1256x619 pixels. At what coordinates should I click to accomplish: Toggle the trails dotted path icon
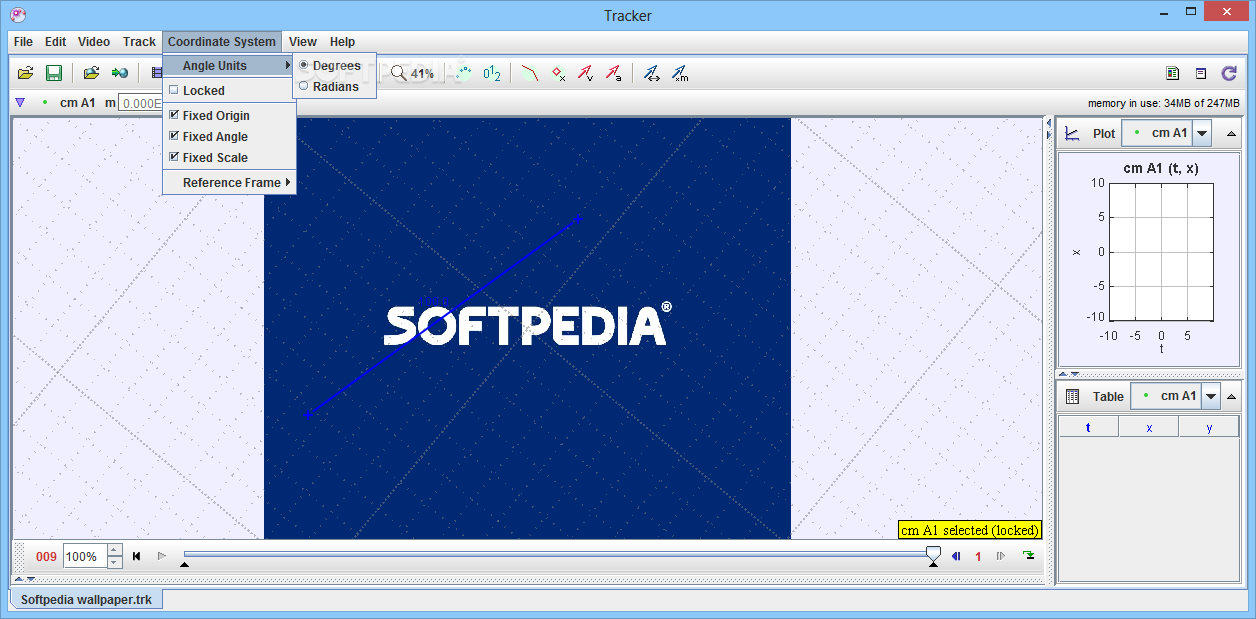pos(463,73)
